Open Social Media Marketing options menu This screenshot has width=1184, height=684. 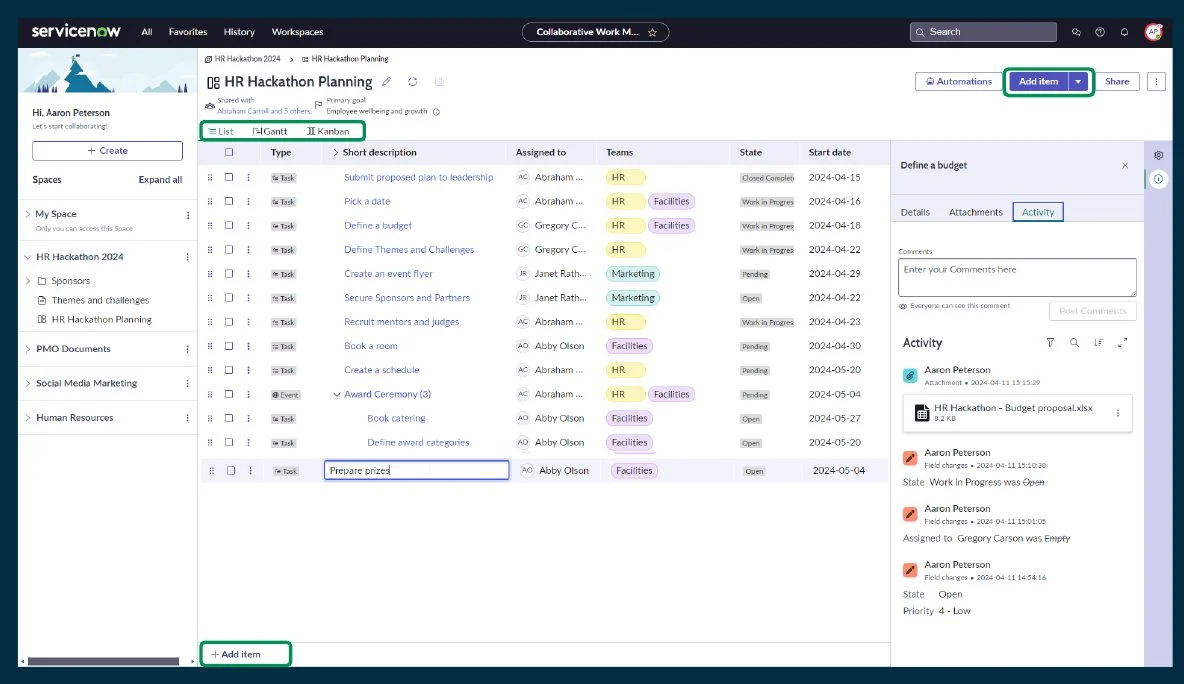tap(187, 384)
